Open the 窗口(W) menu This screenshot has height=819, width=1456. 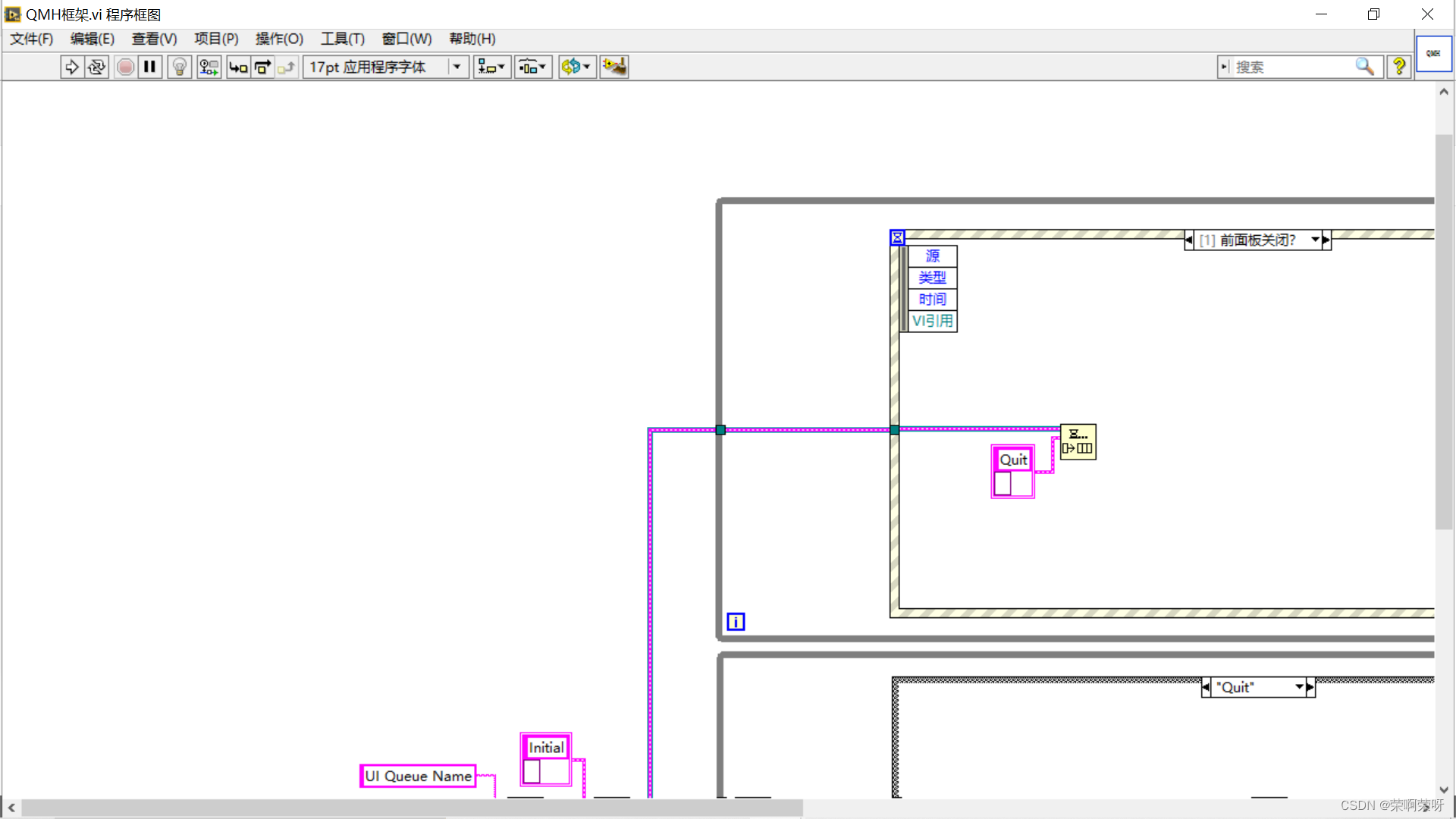pos(406,39)
